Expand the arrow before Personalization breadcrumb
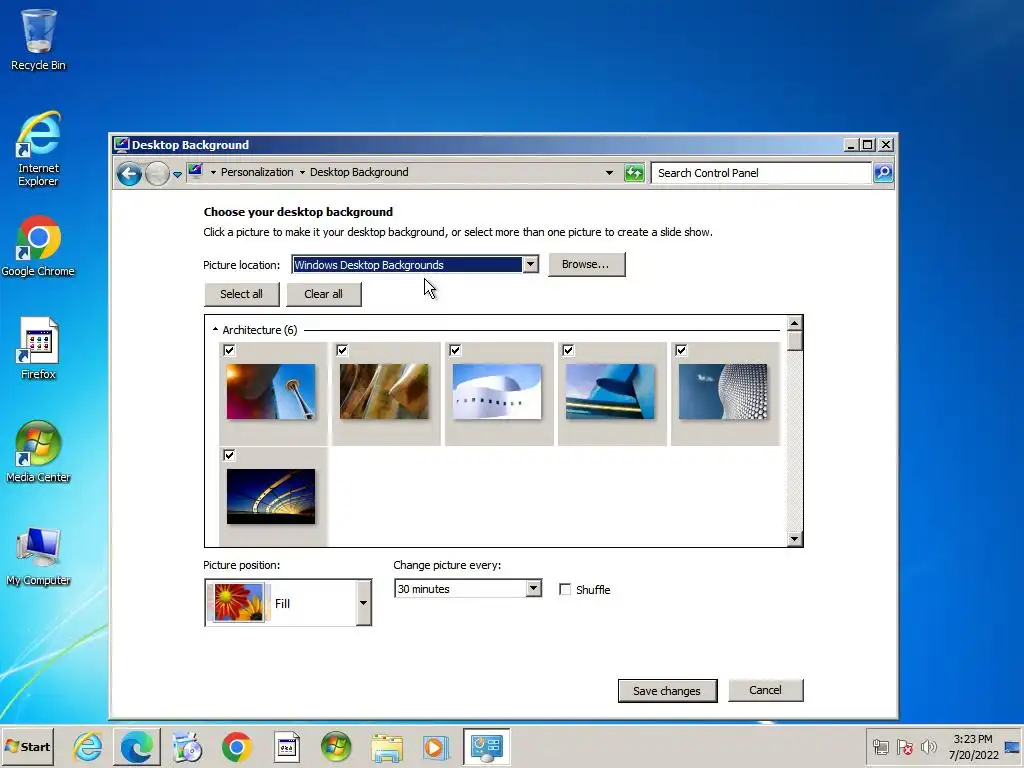This screenshot has height=768, width=1024. coord(213,172)
